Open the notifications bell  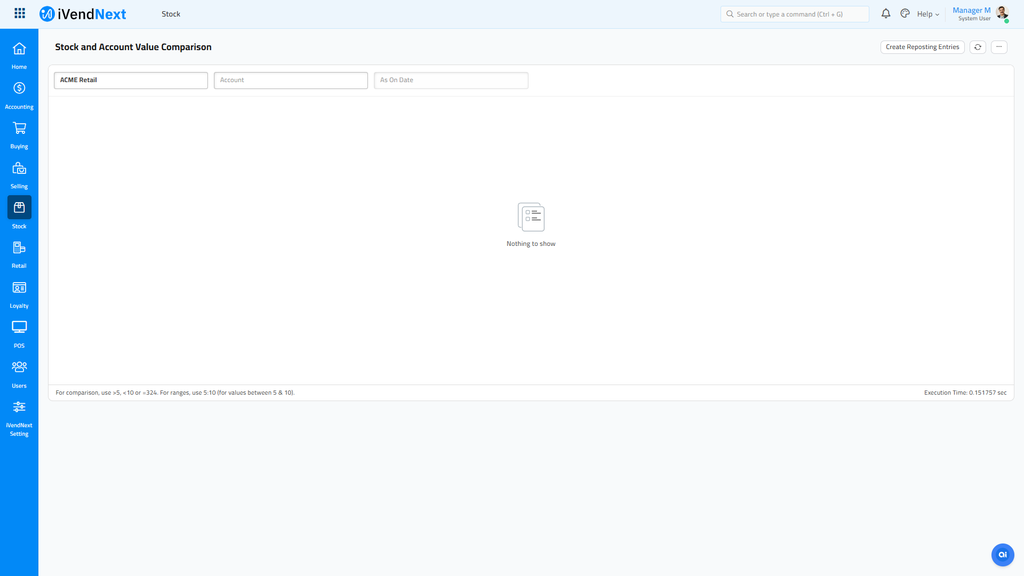pyautogui.click(x=885, y=14)
